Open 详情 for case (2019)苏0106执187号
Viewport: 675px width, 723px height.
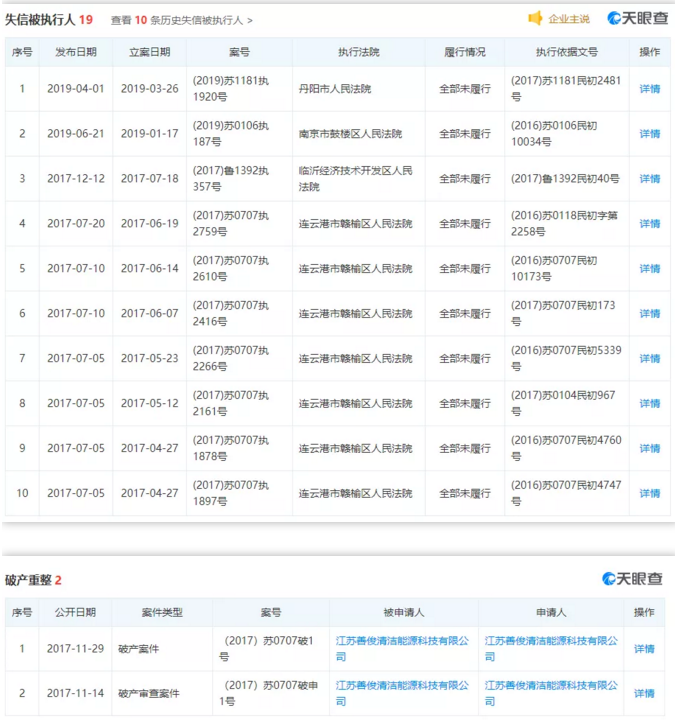pyautogui.click(x=650, y=134)
